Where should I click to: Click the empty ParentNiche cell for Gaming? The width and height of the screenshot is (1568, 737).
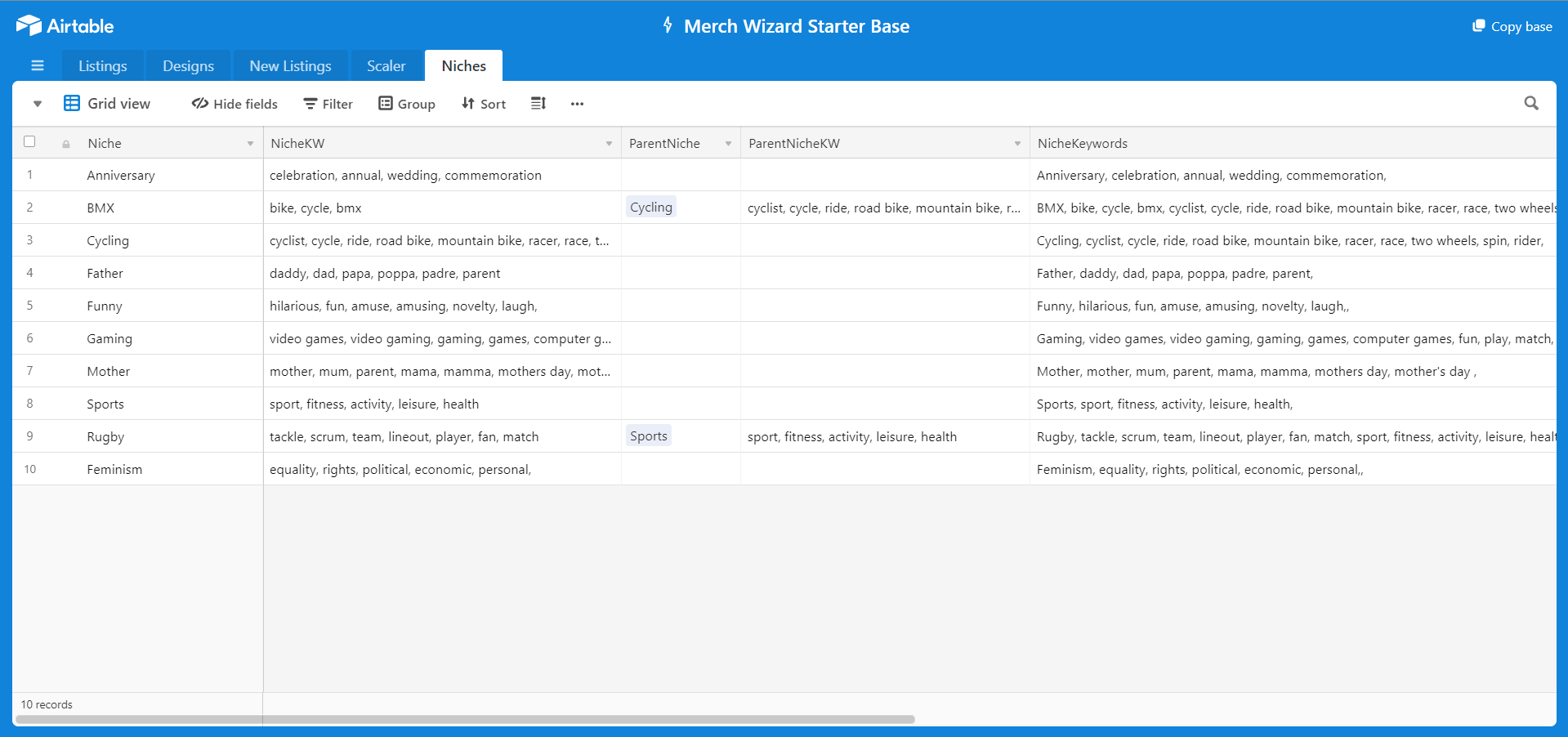(x=681, y=338)
